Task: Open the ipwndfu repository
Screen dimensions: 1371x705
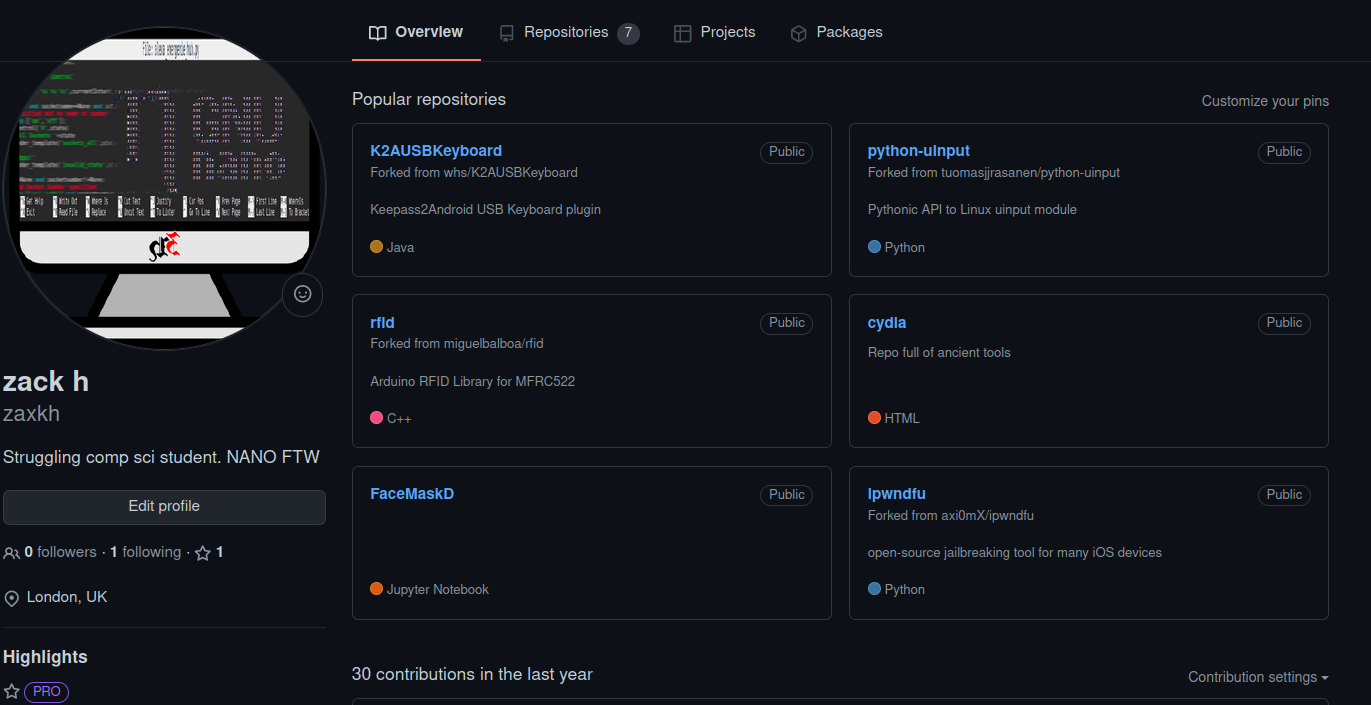Action: pyautogui.click(x=896, y=493)
